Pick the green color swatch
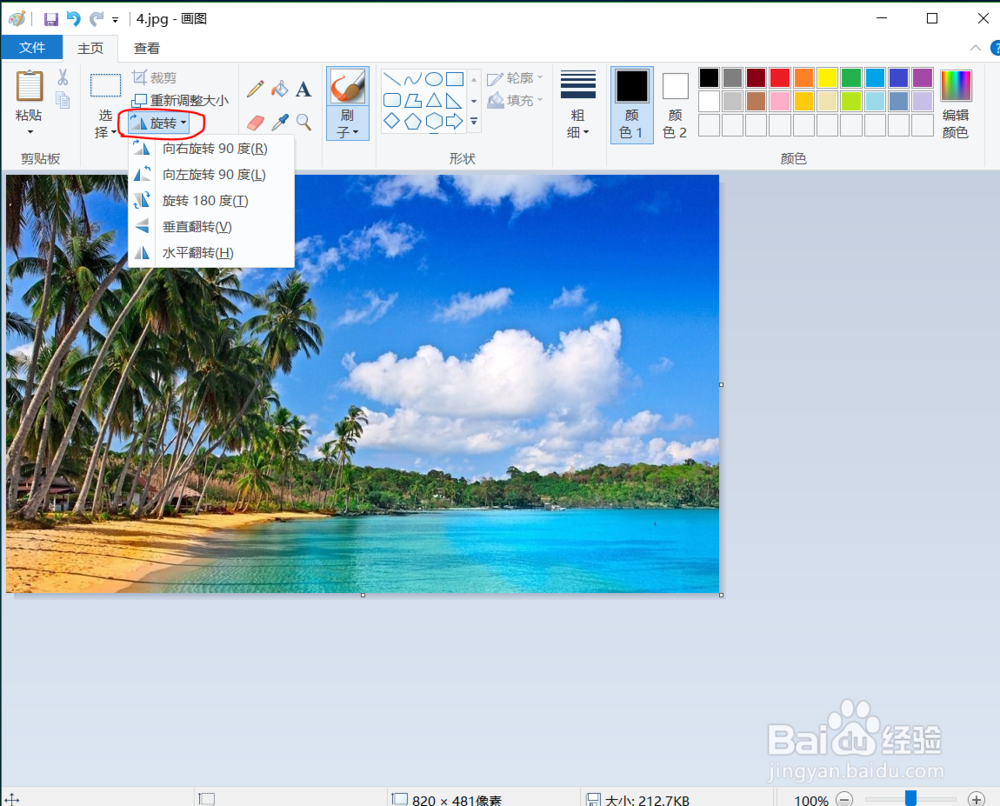The image size is (1000, 806). tap(851, 78)
